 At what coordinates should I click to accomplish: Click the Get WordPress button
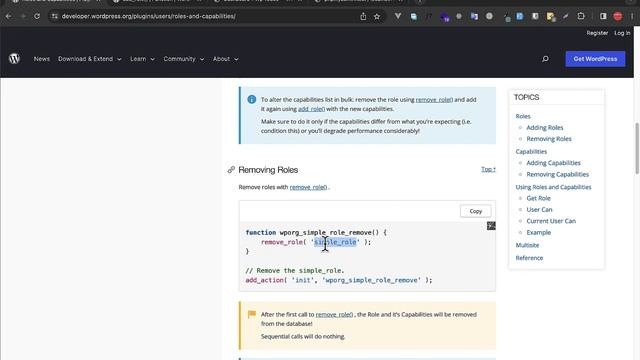(595, 59)
